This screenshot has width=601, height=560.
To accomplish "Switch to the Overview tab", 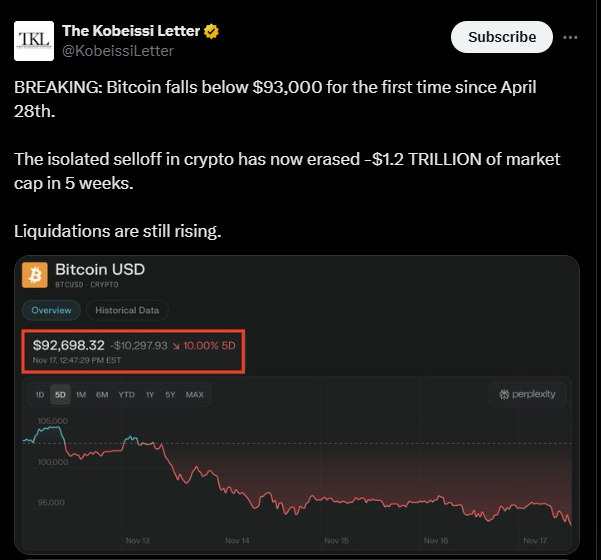I will tap(51, 310).
